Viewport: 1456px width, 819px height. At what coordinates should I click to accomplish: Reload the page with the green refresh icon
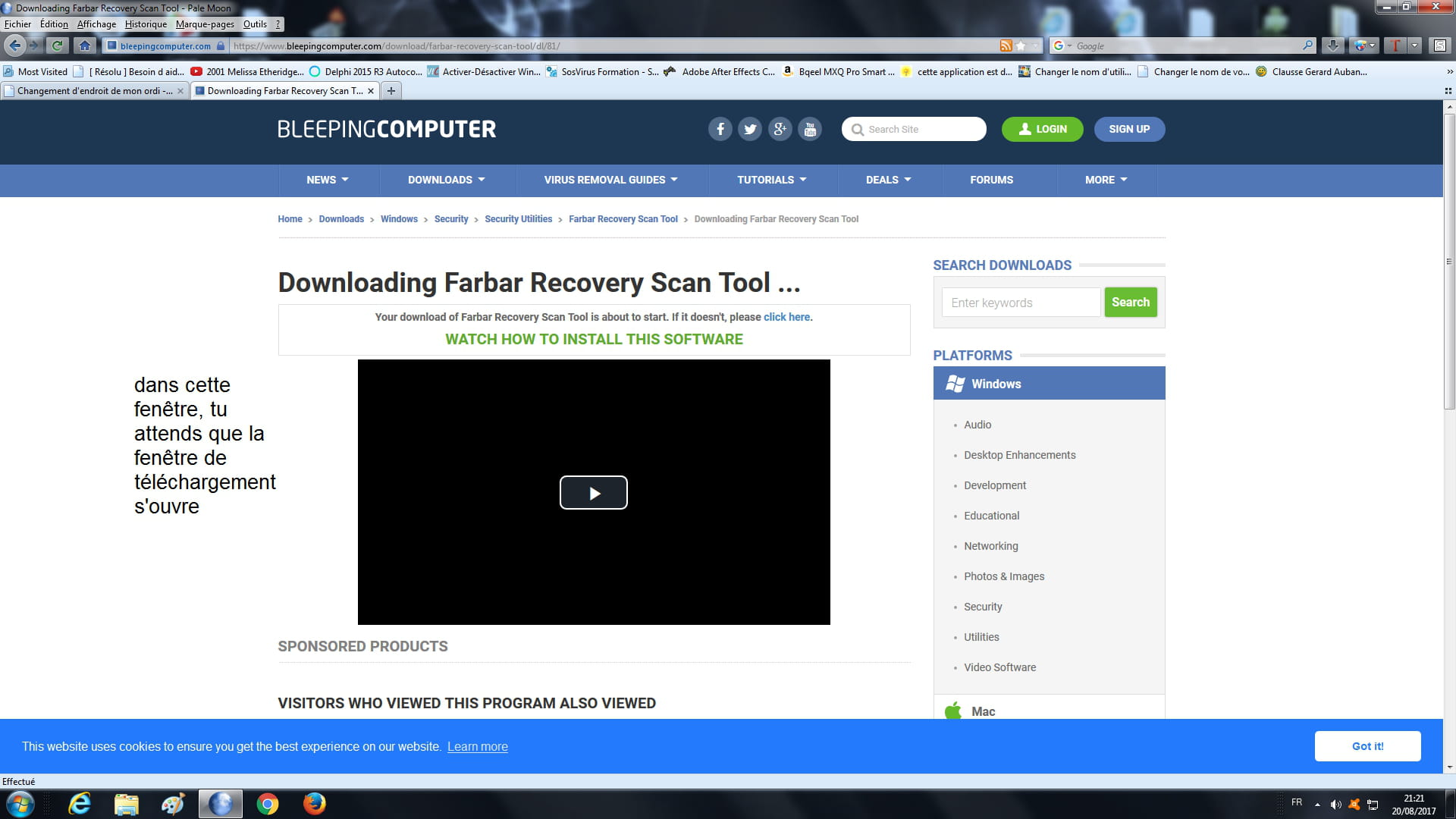(58, 45)
